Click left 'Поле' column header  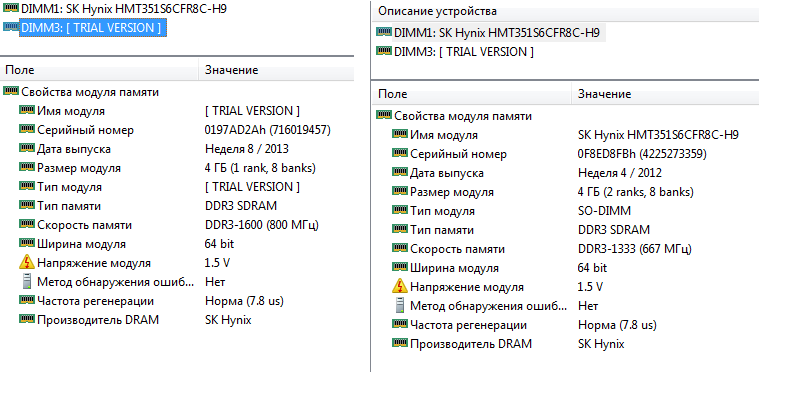click(99, 70)
